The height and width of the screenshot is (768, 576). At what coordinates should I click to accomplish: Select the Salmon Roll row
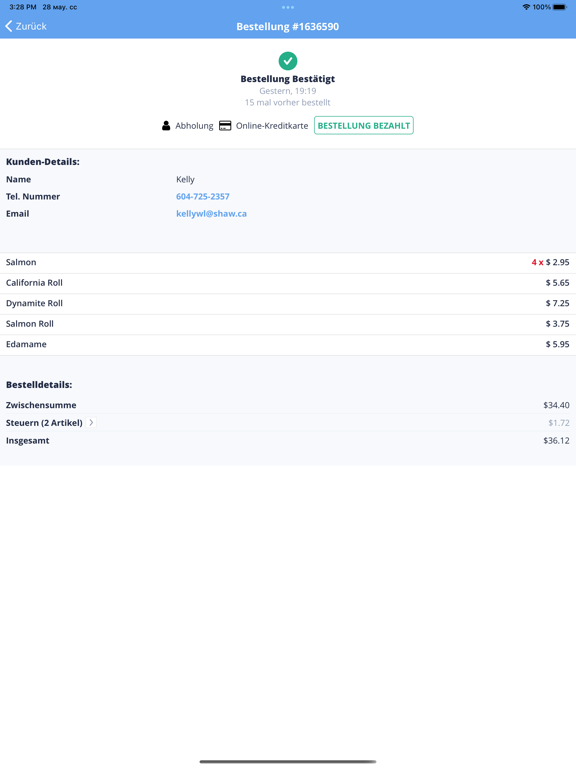tap(288, 324)
